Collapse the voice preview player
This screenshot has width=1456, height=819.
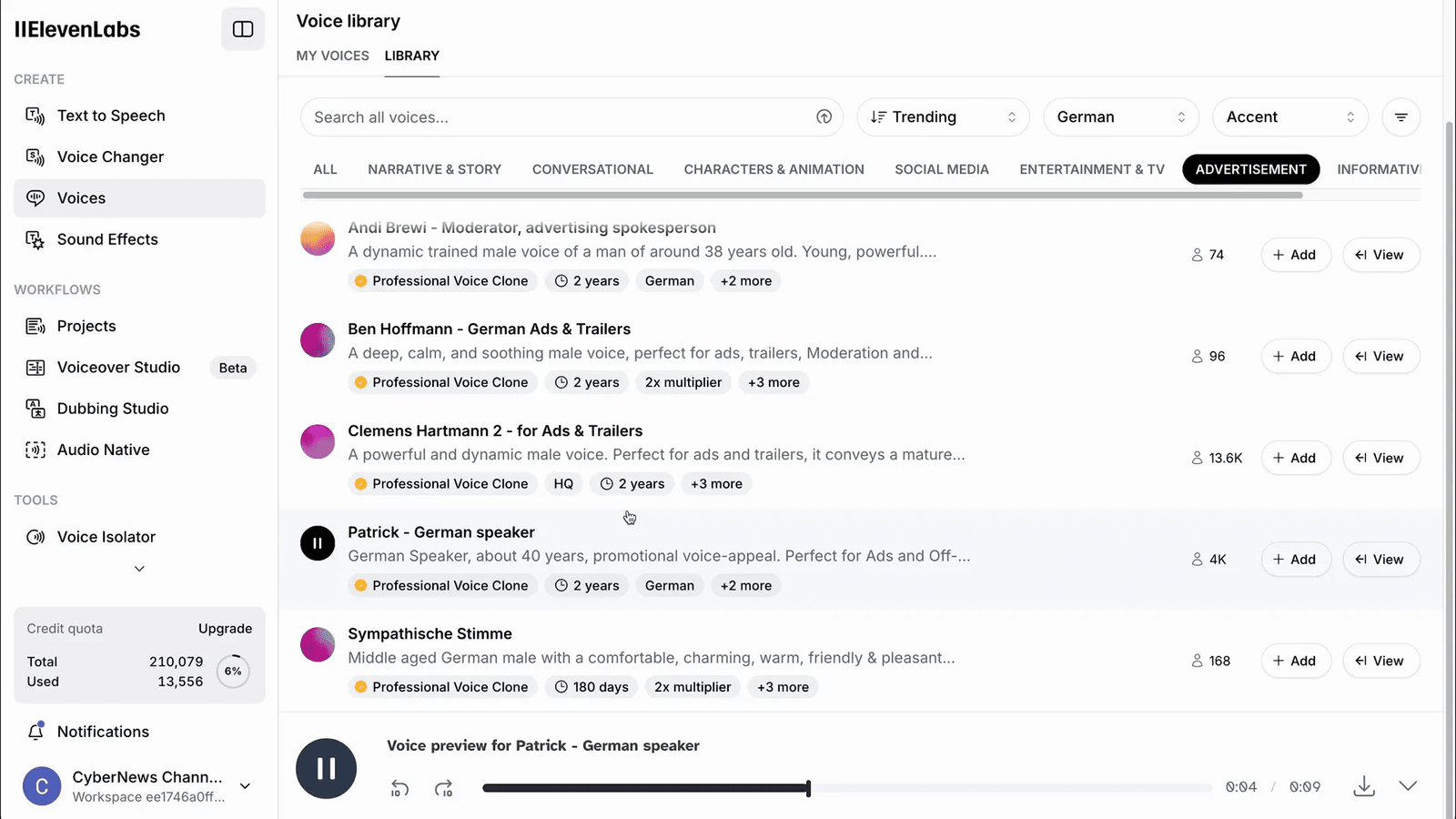pos(1408,786)
